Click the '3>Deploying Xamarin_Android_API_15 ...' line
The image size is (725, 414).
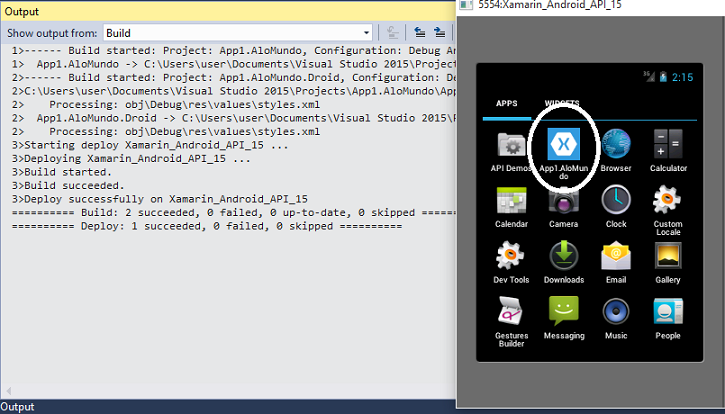(131, 158)
